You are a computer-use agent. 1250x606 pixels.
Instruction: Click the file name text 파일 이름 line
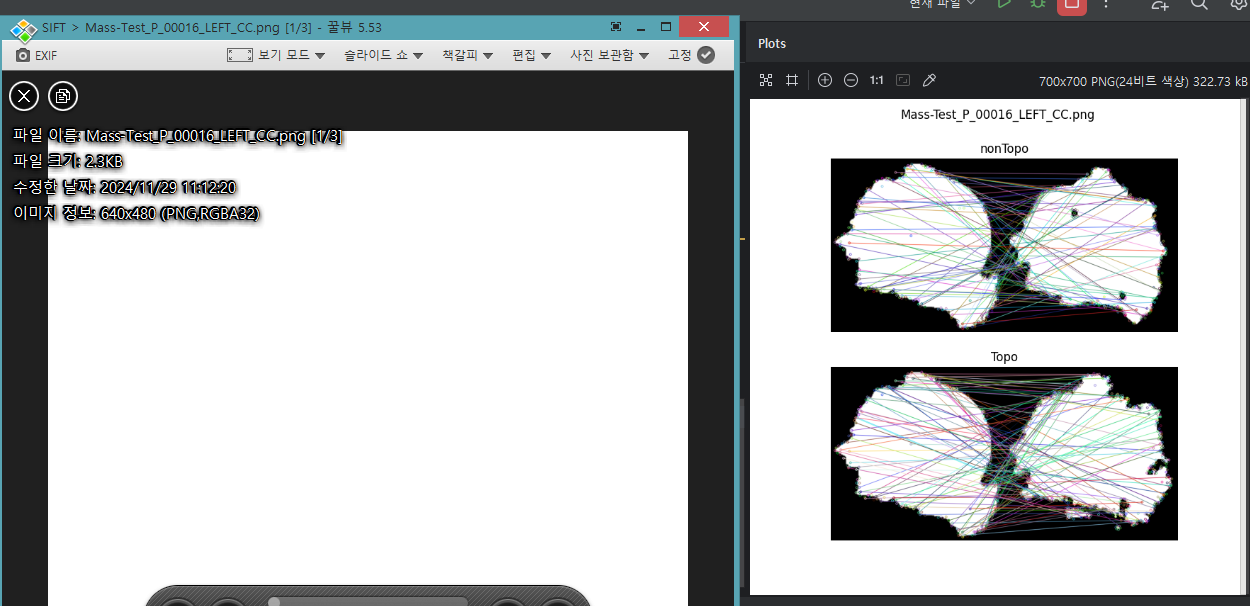(x=178, y=136)
